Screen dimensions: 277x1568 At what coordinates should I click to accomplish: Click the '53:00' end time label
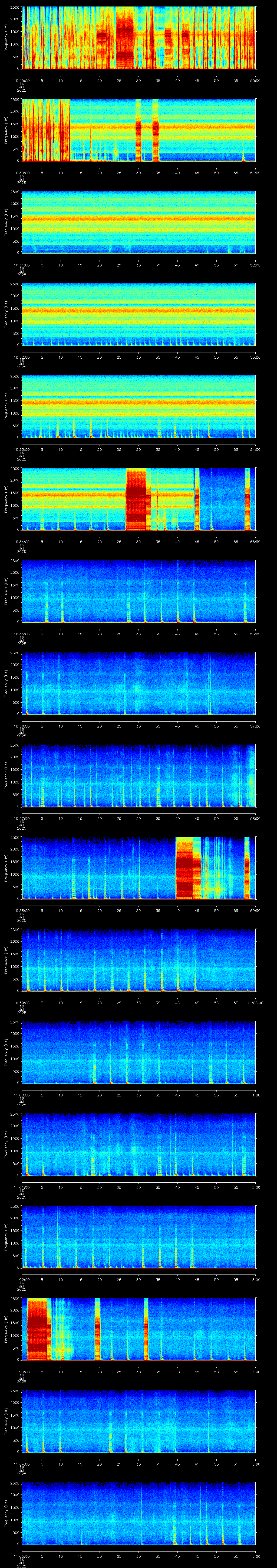(256, 357)
